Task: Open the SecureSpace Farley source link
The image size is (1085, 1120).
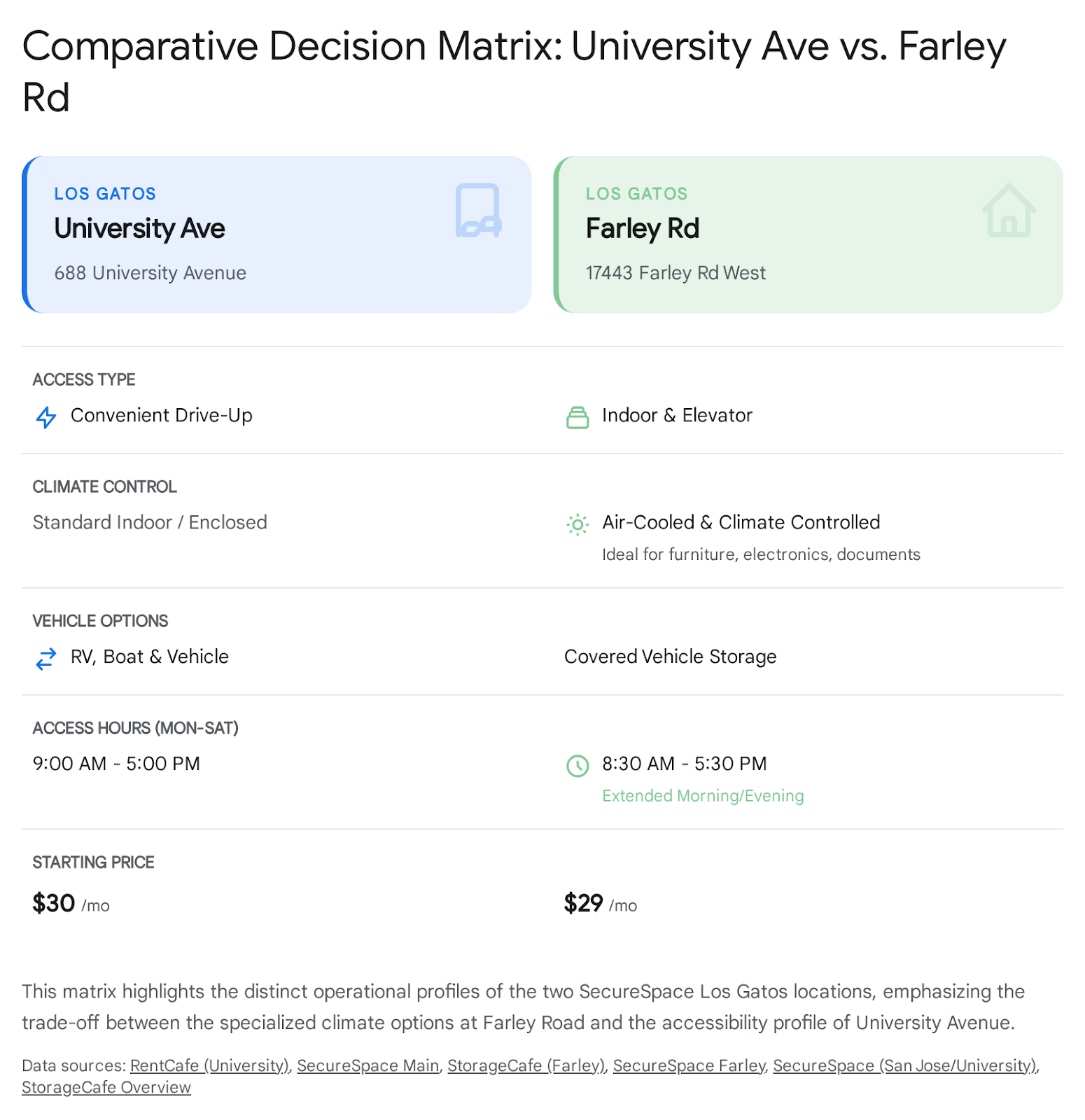Action: (x=689, y=1065)
